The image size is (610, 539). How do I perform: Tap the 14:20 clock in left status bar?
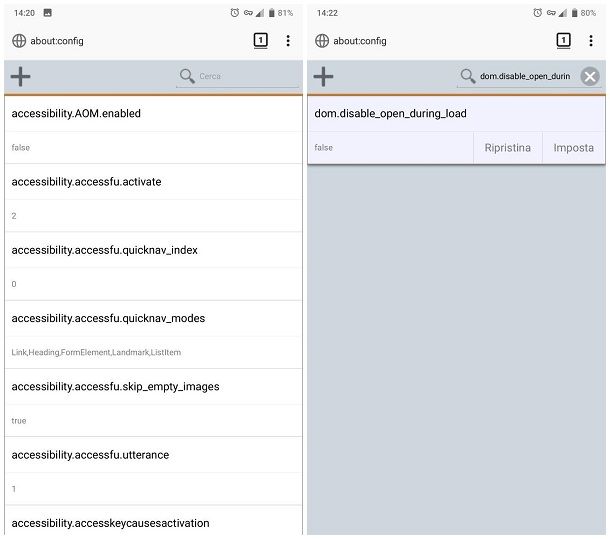(24, 13)
